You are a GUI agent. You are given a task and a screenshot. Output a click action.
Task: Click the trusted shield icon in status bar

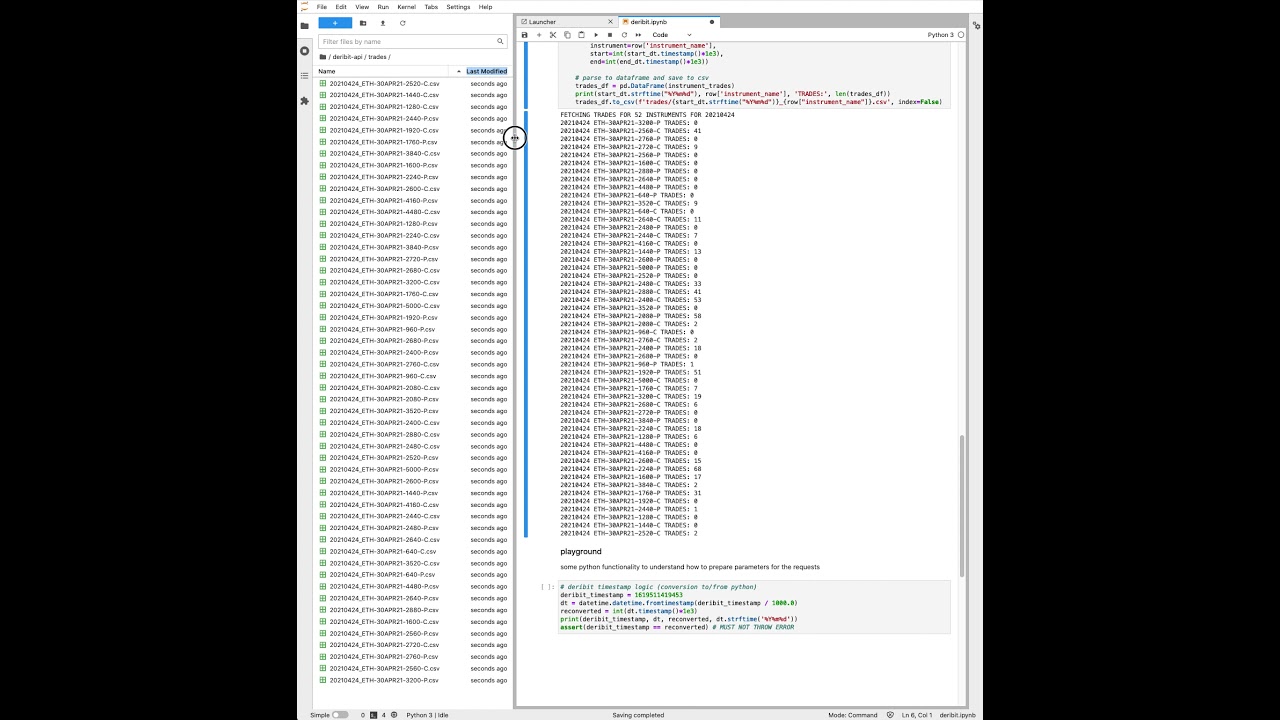pos(889,715)
